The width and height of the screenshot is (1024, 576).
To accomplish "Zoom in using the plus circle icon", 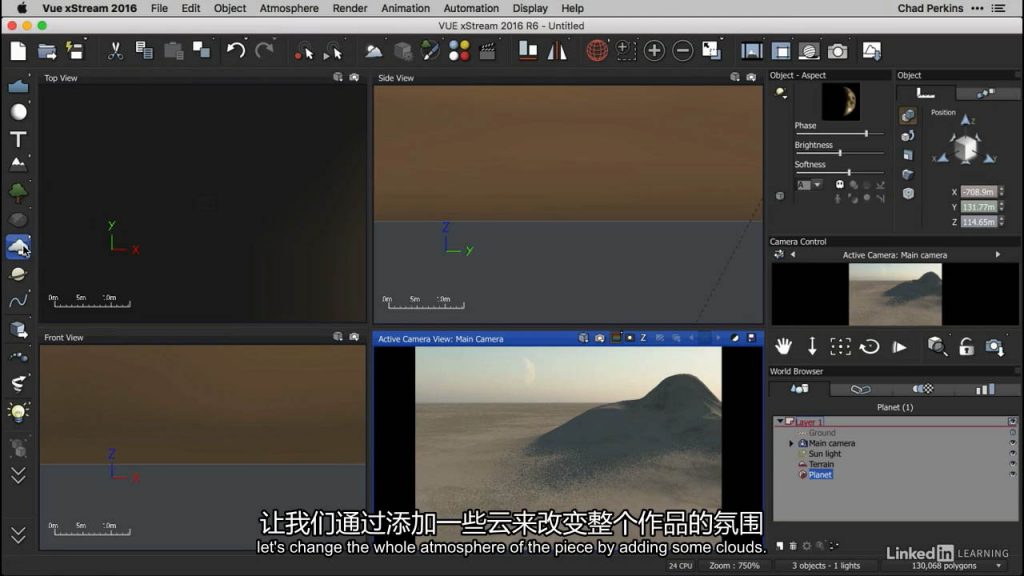I will (x=654, y=50).
